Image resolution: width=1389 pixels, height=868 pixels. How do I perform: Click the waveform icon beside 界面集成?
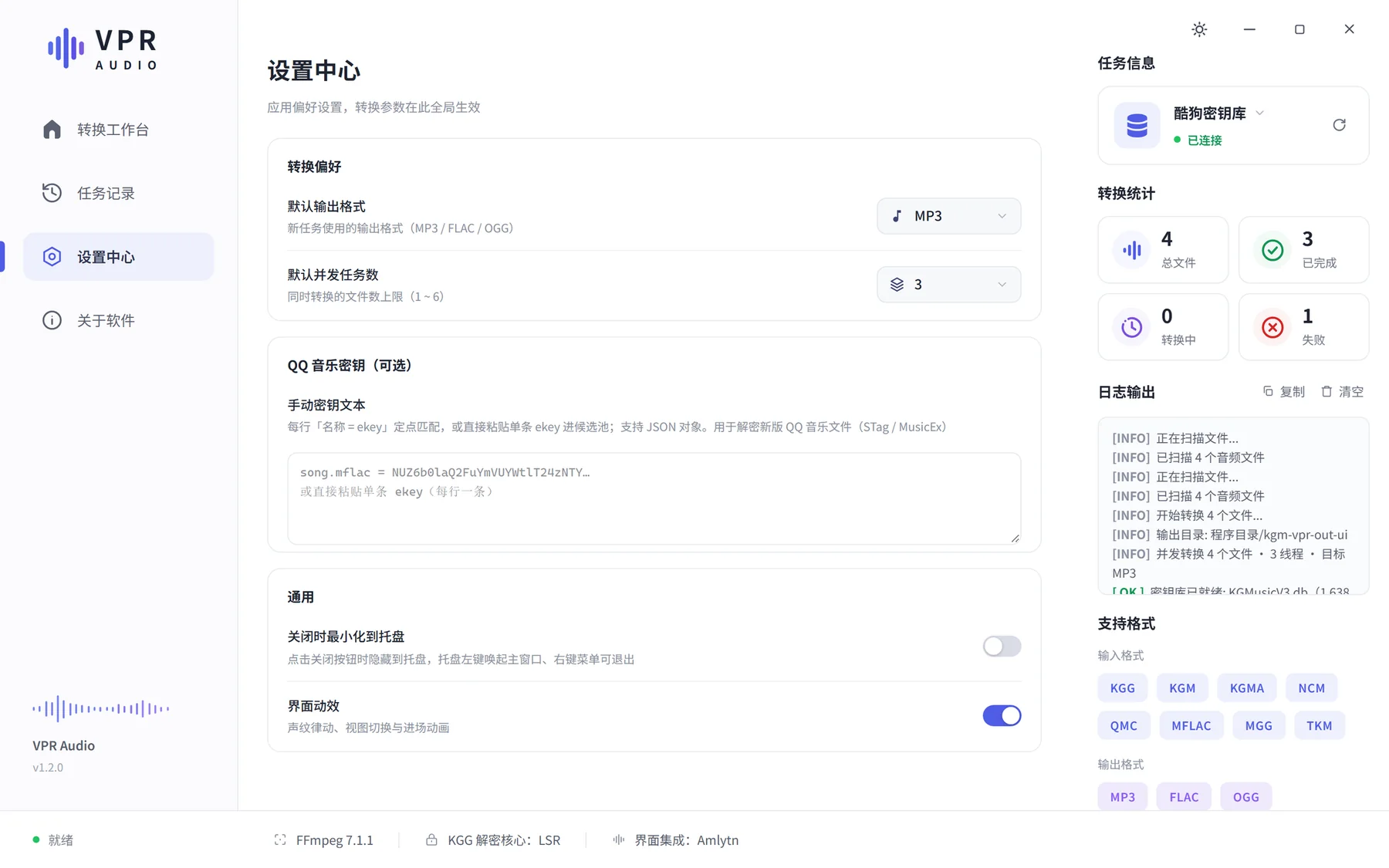pyautogui.click(x=619, y=839)
